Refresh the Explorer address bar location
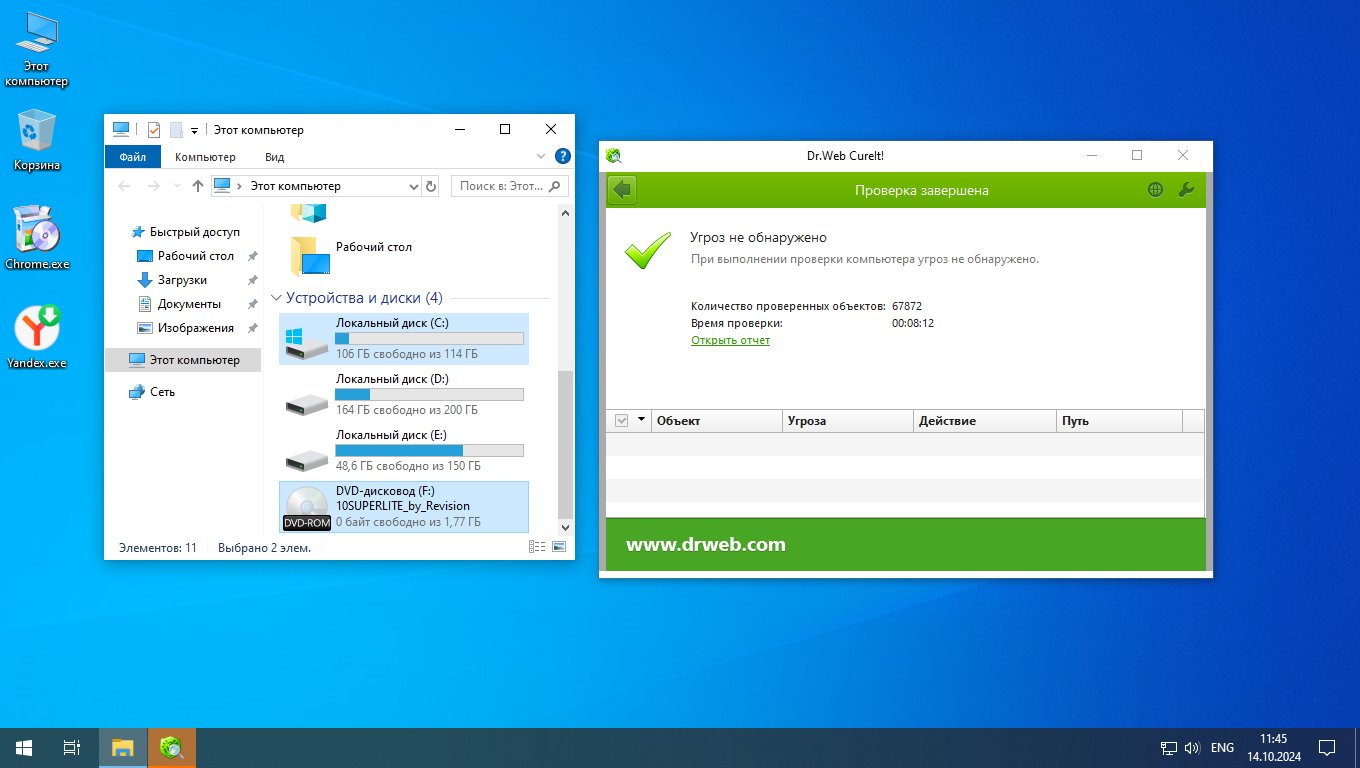Image resolution: width=1360 pixels, height=768 pixels. [x=431, y=186]
